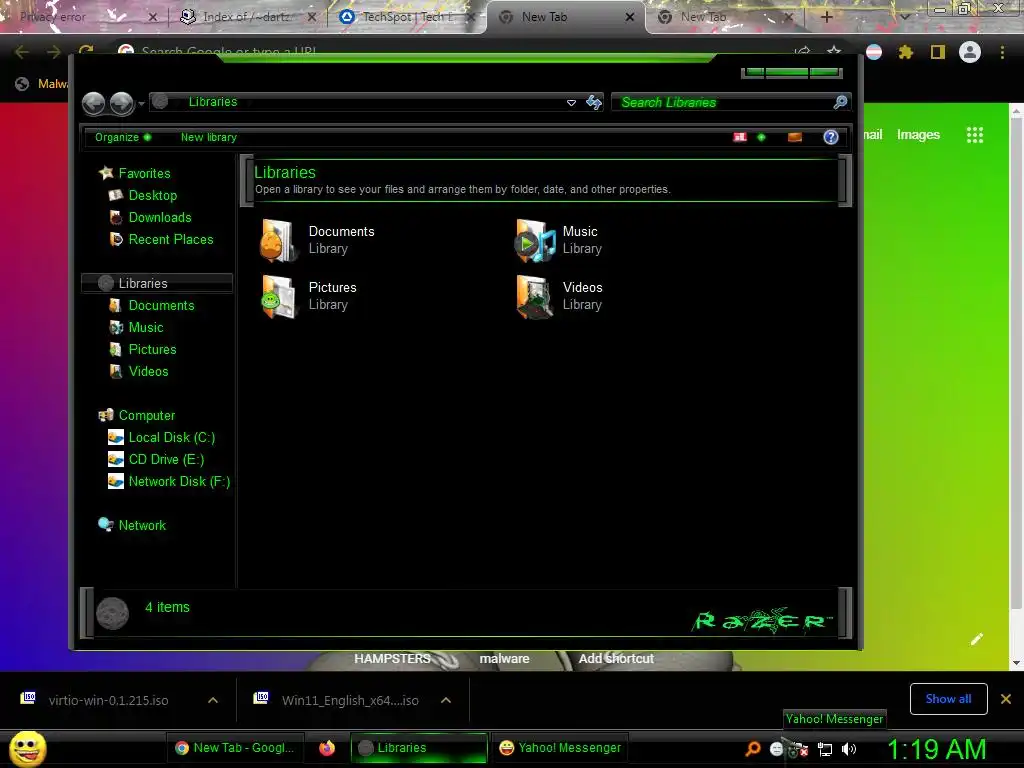The width and height of the screenshot is (1024, 768).
Task: Click the "4 items" status text
Action: [167, 607]
